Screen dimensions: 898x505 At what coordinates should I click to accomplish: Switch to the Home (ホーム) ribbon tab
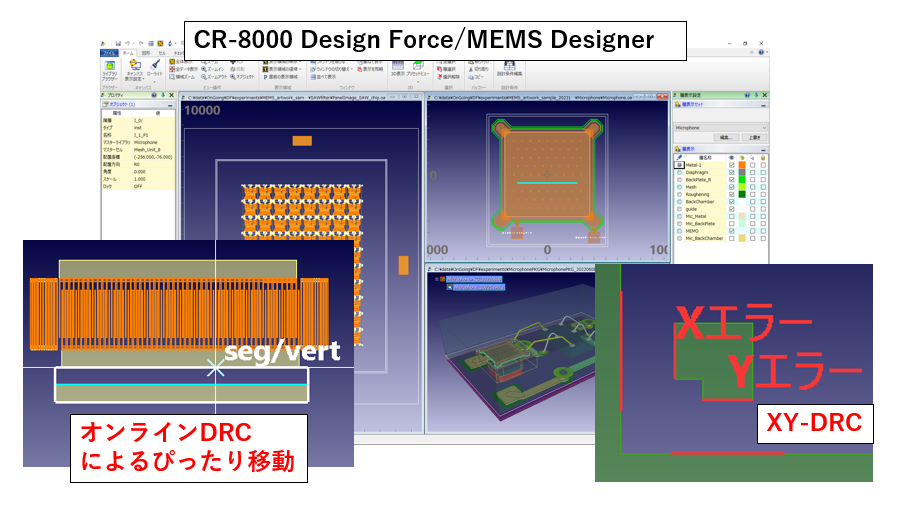pyautogui.click(x=128, y=53)
